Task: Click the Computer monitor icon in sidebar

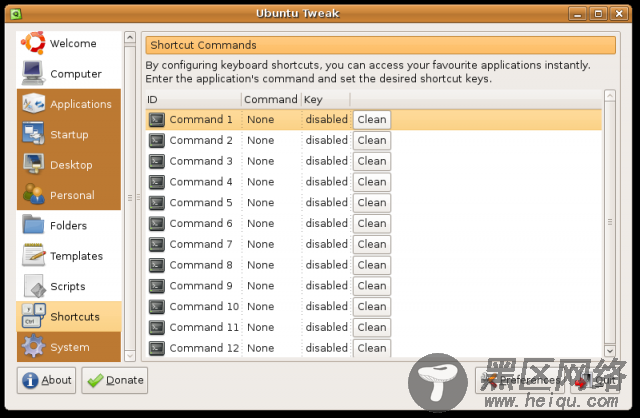Action: click(x=33, y=73)
